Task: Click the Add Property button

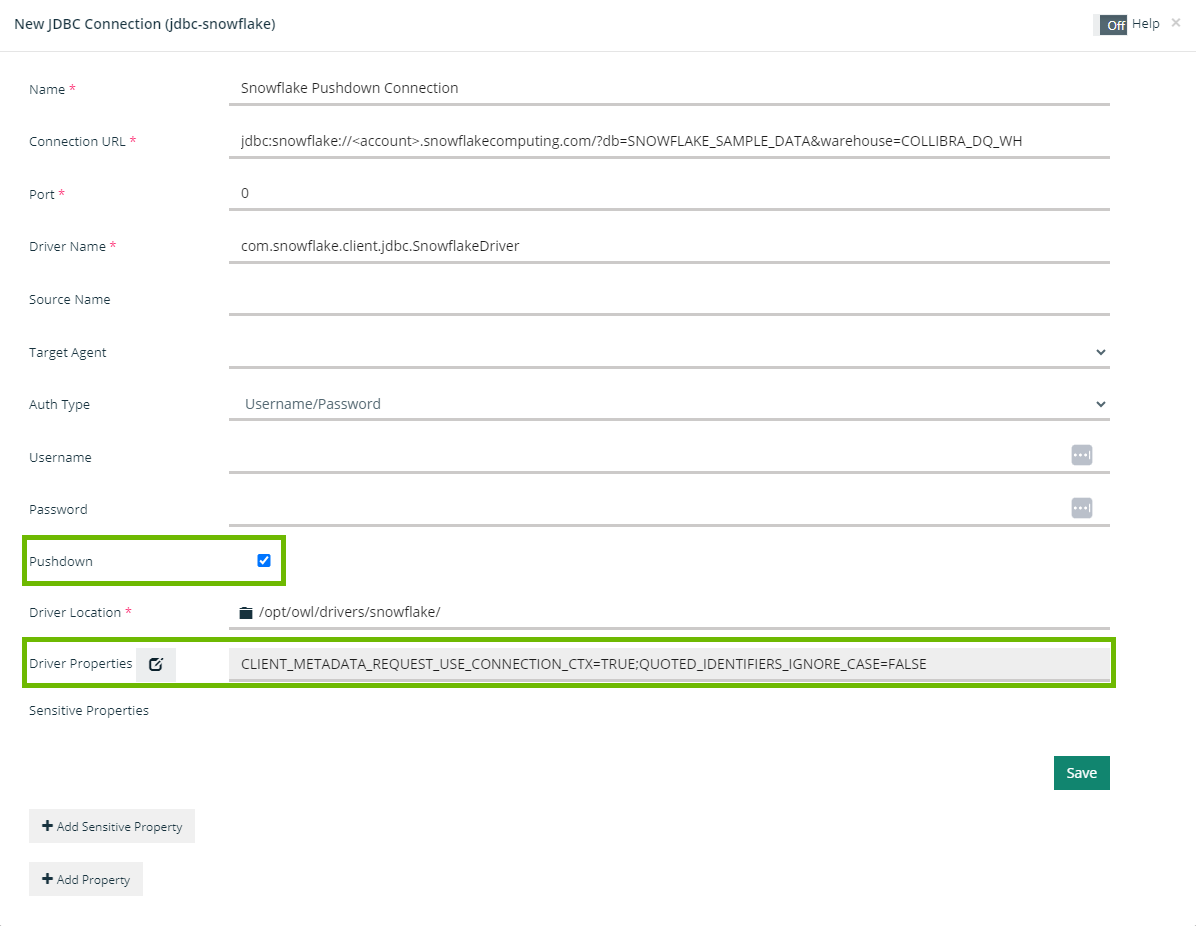Action: [85, 879]
